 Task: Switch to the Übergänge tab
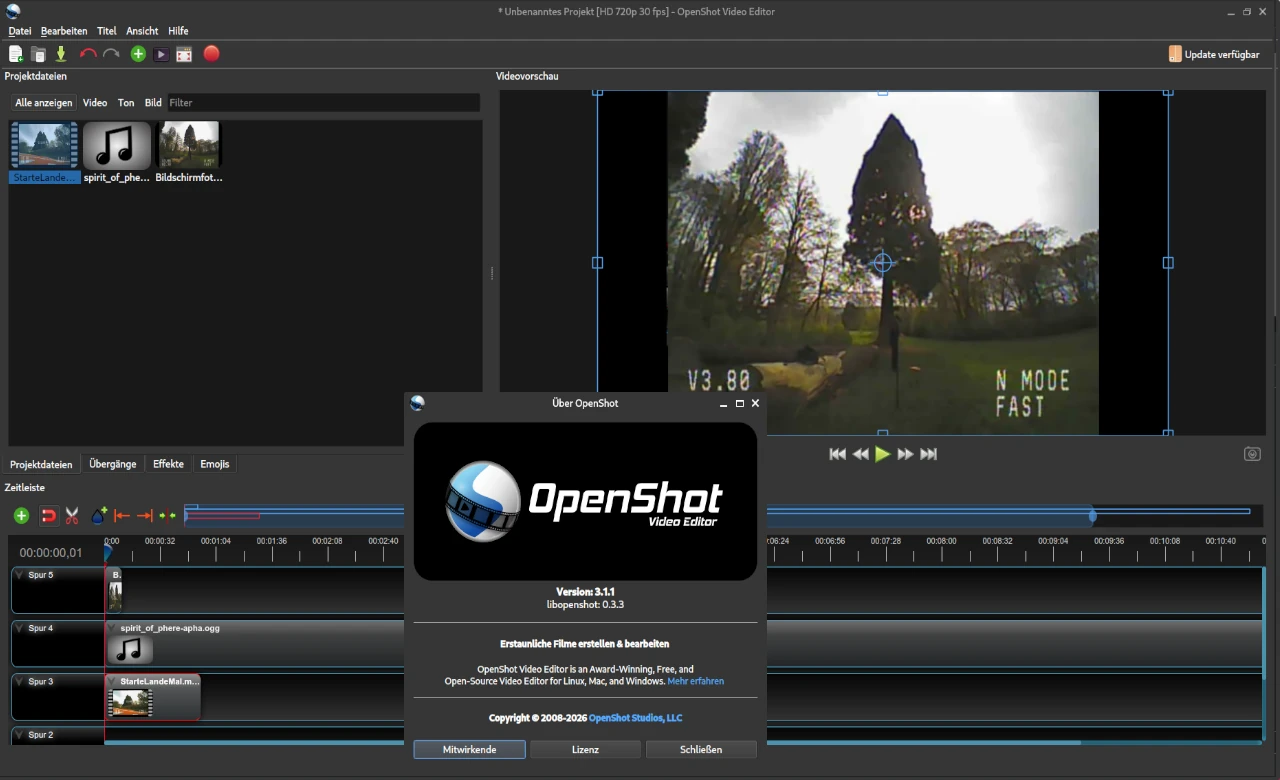click(113, 464)
